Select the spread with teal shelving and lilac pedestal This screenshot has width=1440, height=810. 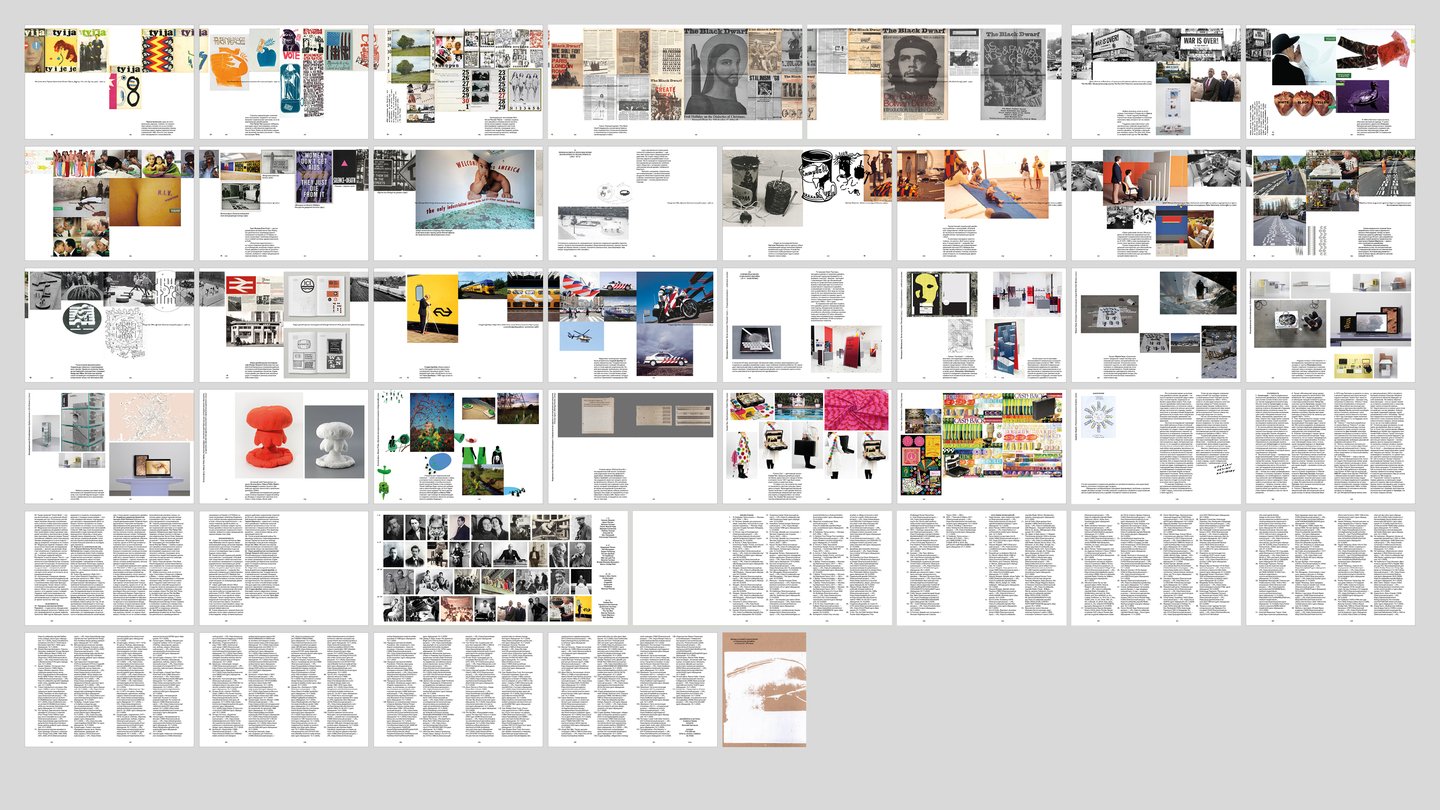click(110, 447)
